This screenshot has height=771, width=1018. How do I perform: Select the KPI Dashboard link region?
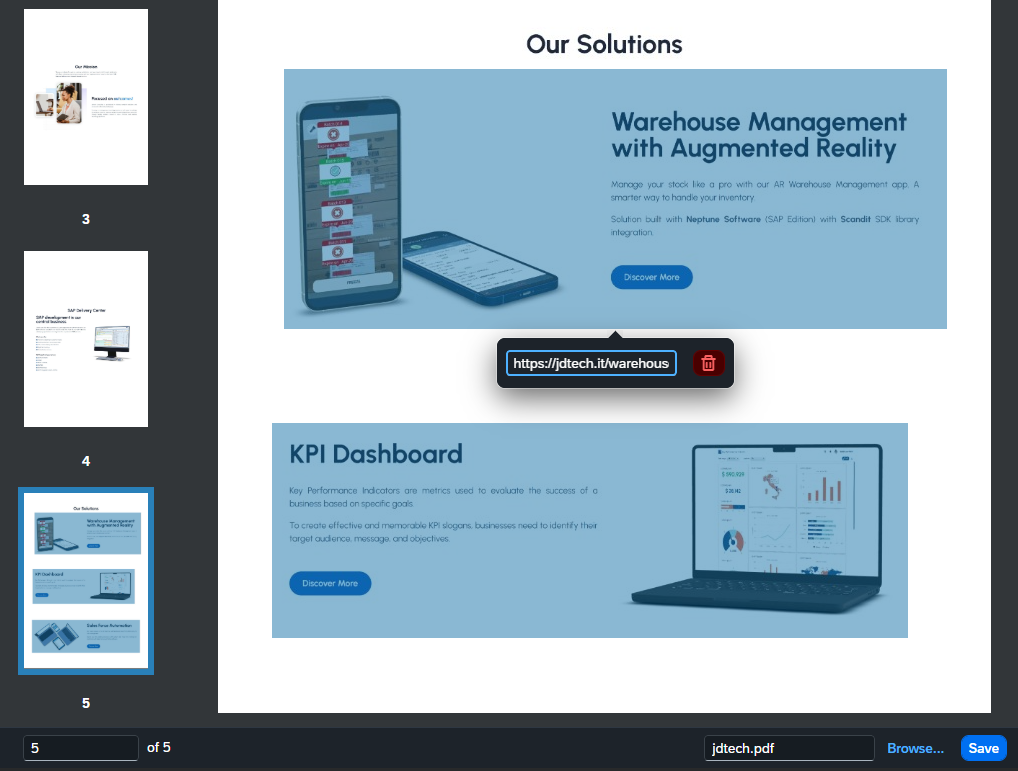[590, 530]
